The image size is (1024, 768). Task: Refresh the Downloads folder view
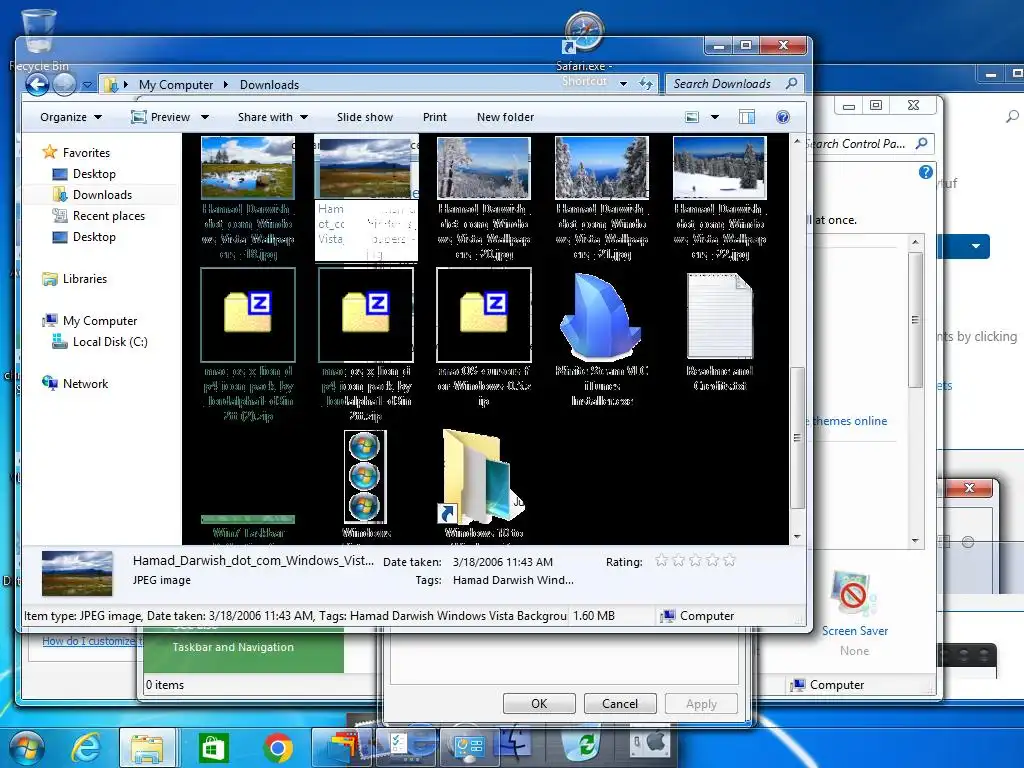point(645,84)
